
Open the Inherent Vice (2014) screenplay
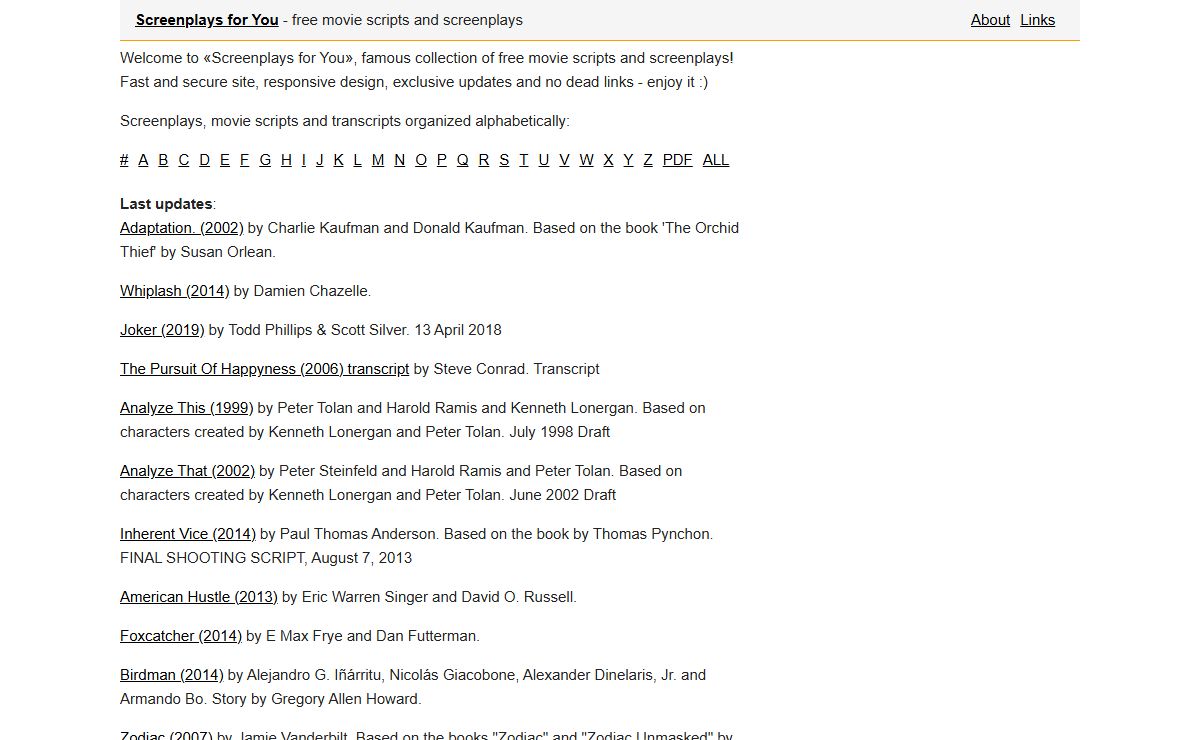click(x=188, y=534)
